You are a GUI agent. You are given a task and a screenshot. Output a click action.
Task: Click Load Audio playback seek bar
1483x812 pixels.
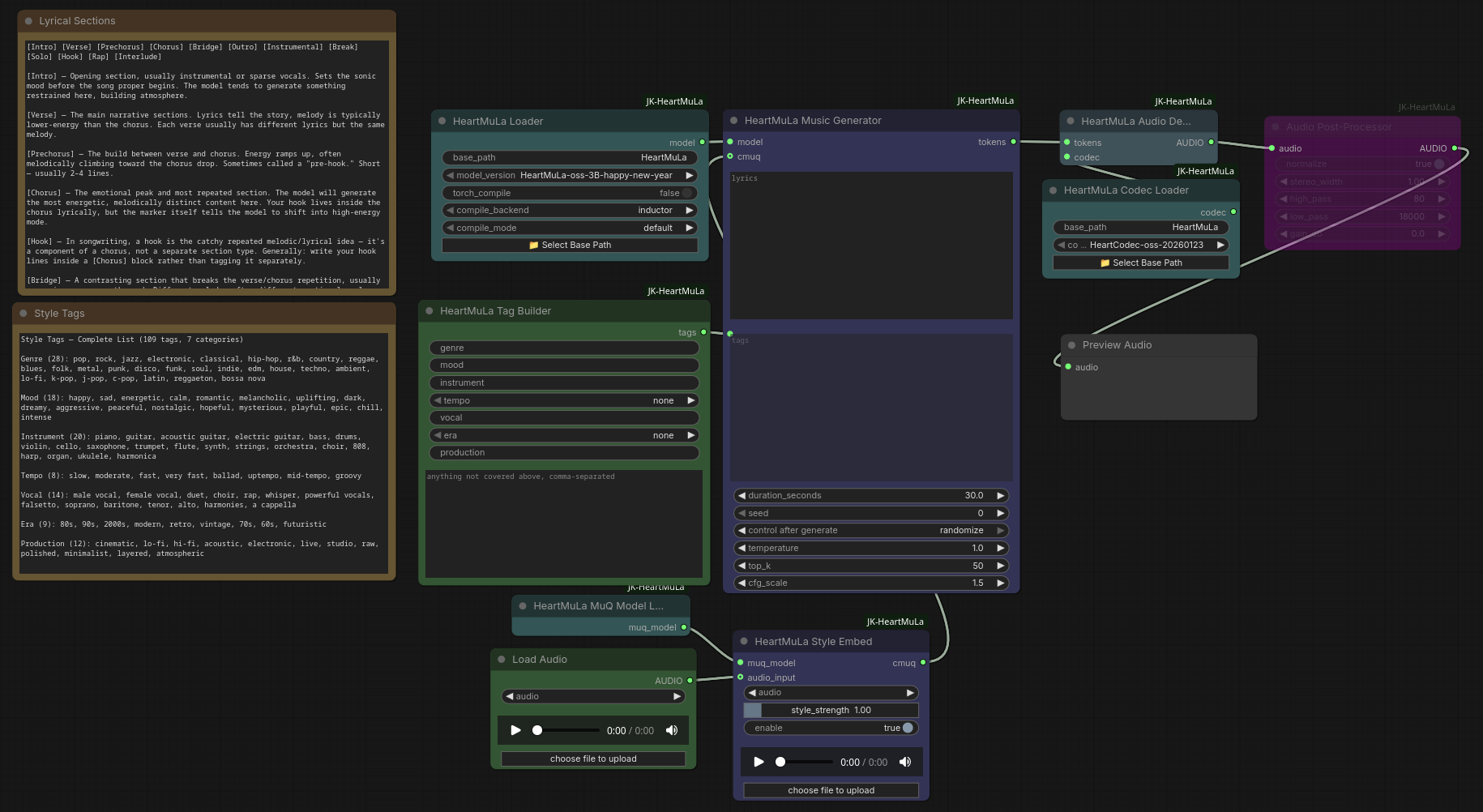pos(566,730)
